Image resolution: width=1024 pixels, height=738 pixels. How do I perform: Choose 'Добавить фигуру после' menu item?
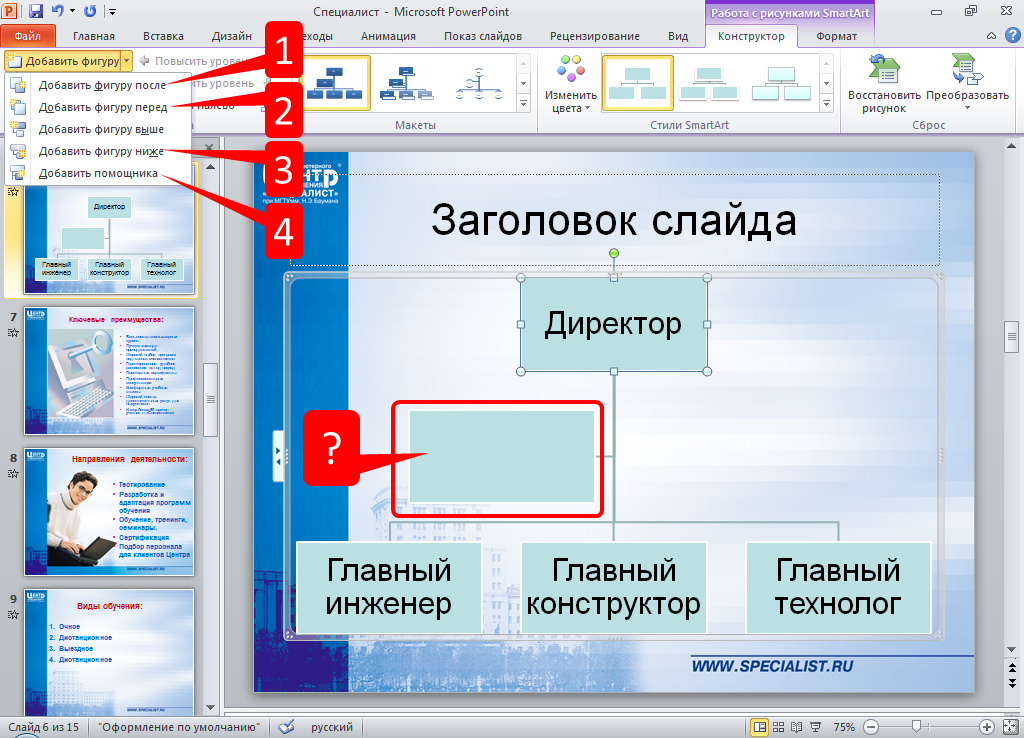point(101,85)
